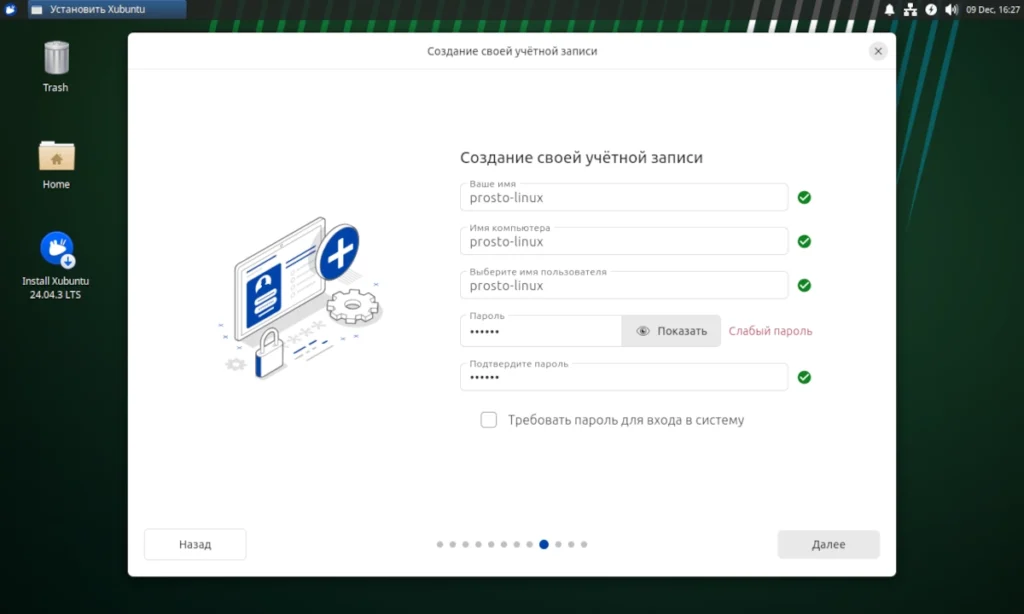Click the green checkmark beside Имя компьютера
Screen dimensions: 1024x614
805,242
